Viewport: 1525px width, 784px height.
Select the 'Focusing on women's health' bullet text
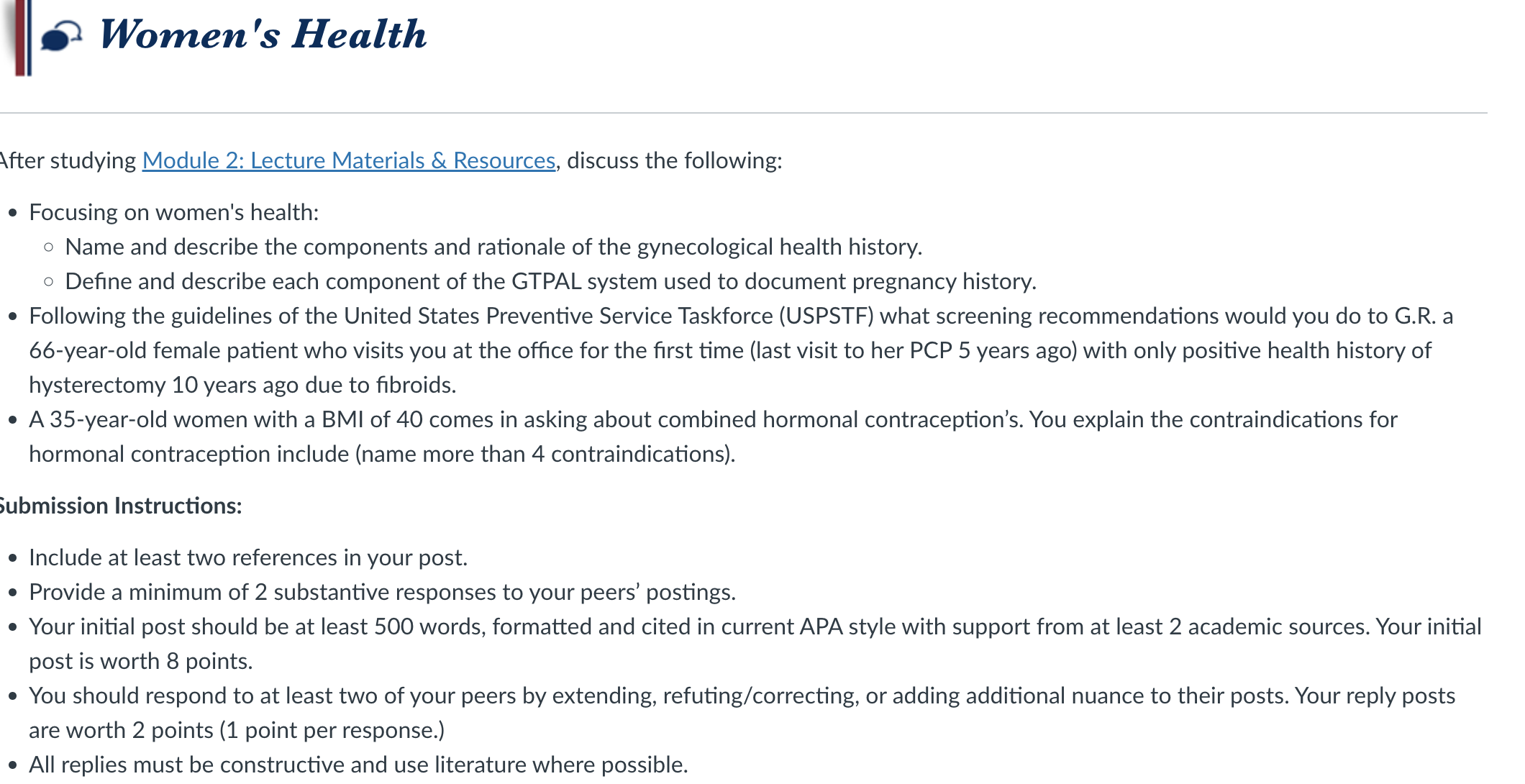click(x=174, y=212)
